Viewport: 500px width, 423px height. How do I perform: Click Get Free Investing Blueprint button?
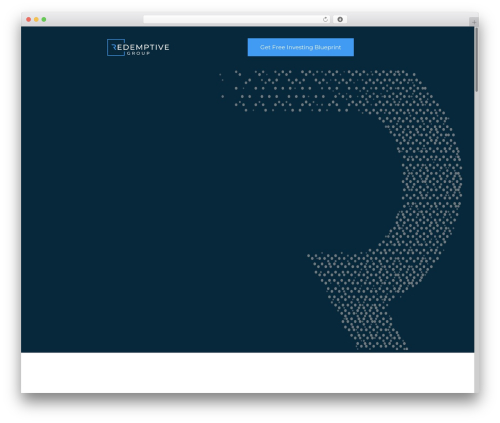coord(301,47)
